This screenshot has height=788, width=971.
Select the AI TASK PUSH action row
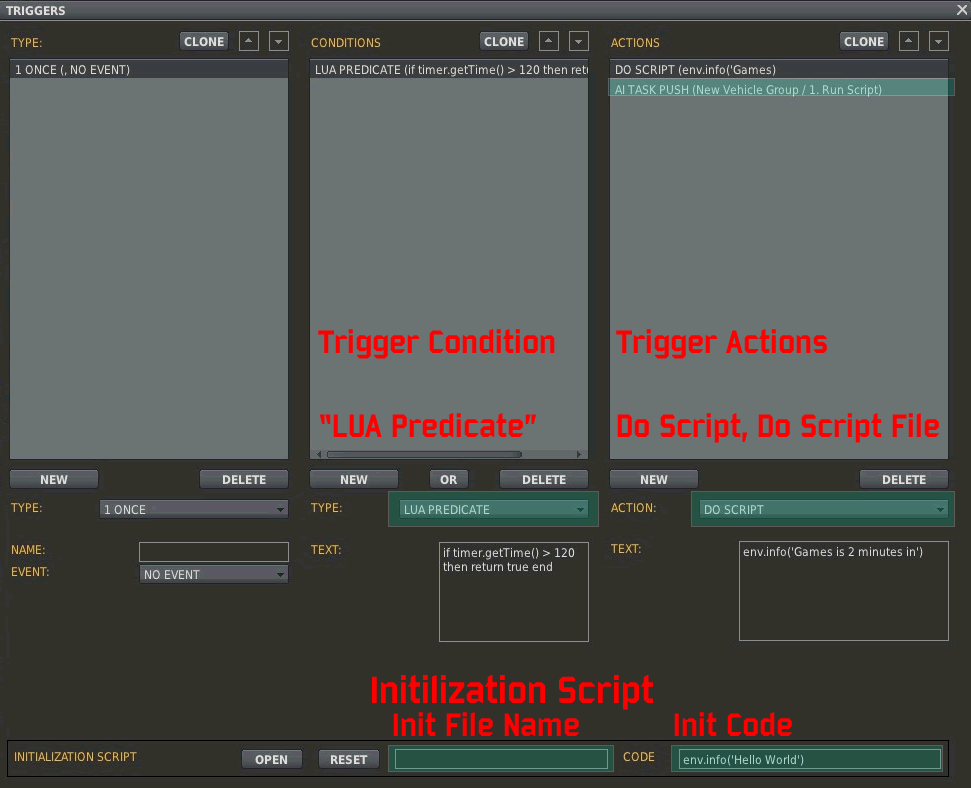pos(779,89)
